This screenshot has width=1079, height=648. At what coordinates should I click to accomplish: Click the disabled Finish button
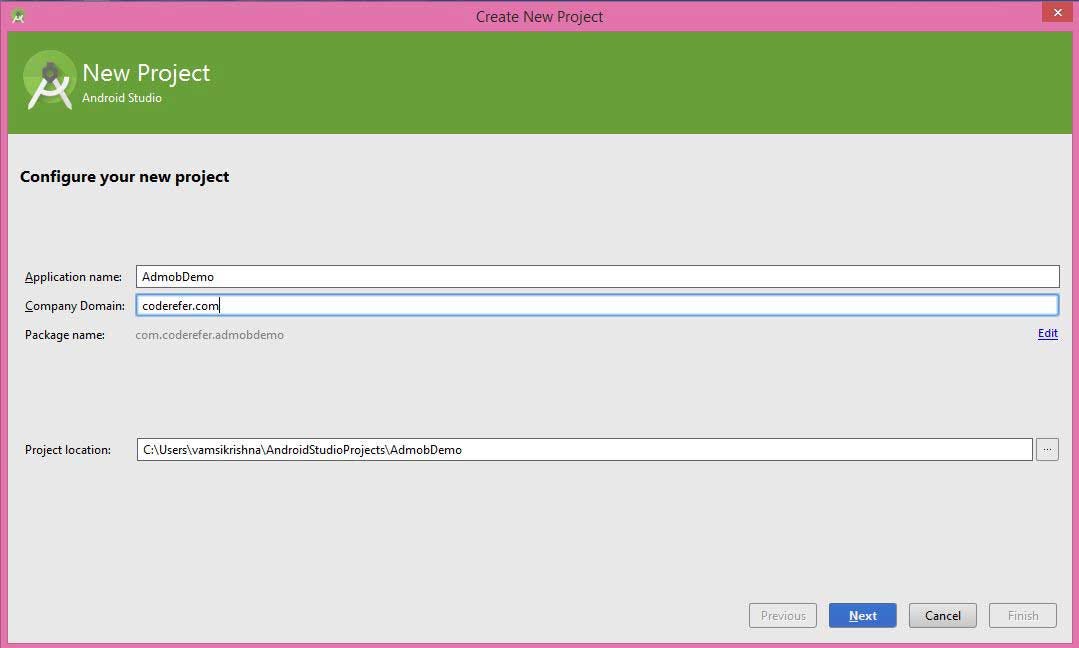(x=1021, y=615)
